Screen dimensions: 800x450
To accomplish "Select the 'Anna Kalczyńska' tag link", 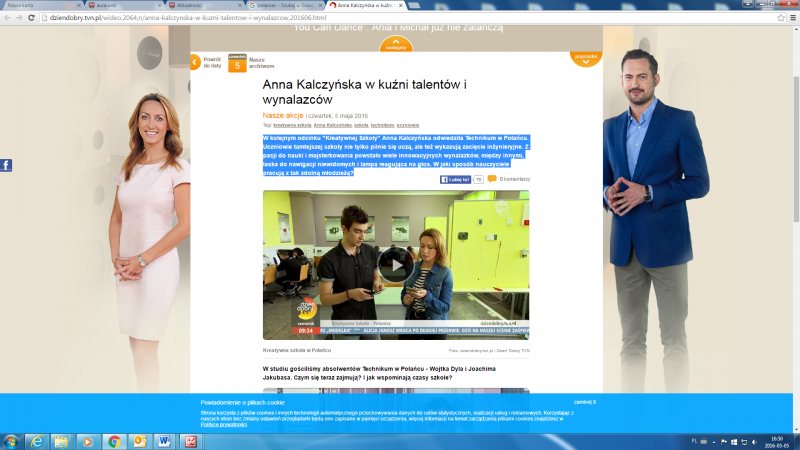I will (333, 125).
